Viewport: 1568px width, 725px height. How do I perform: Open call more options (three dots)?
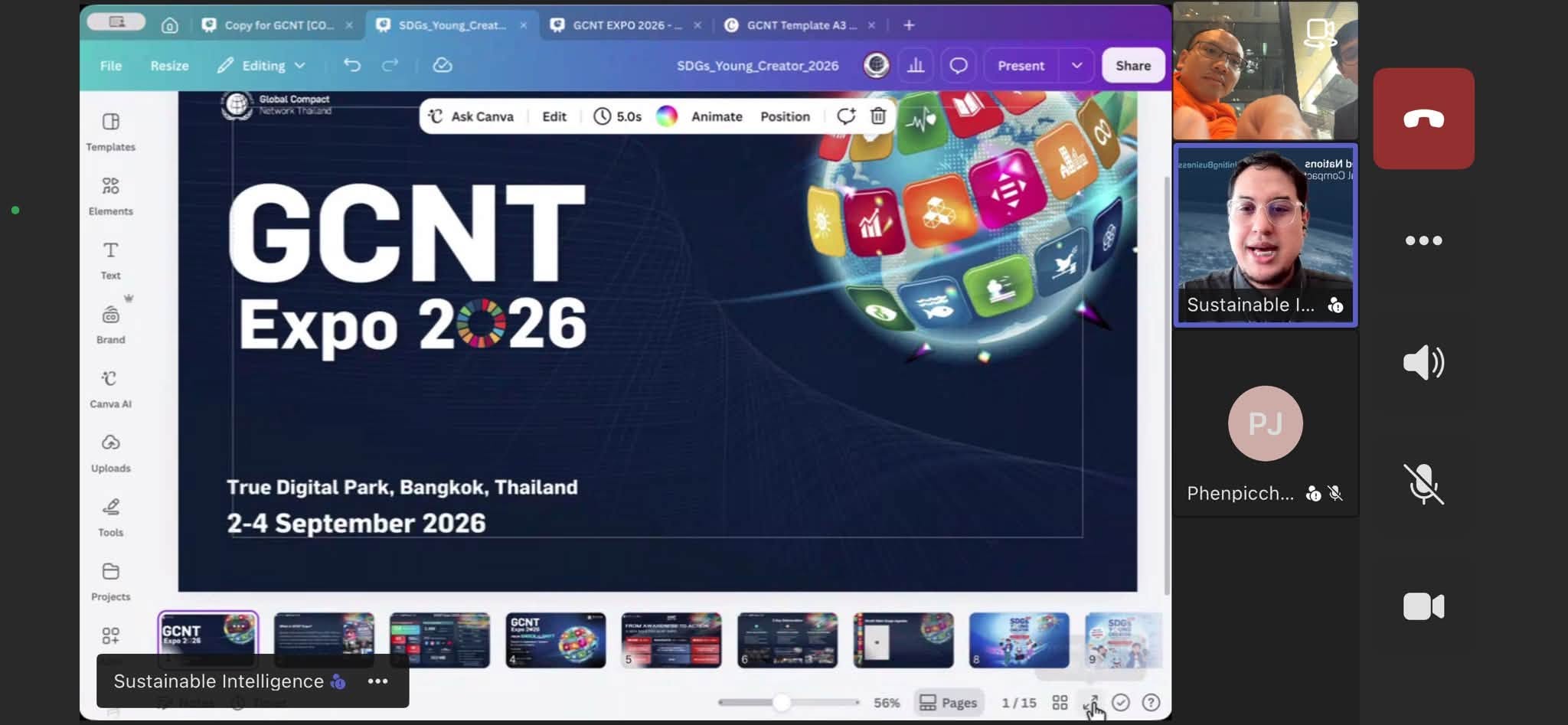pyautogui.click(x=1423, y=240)
